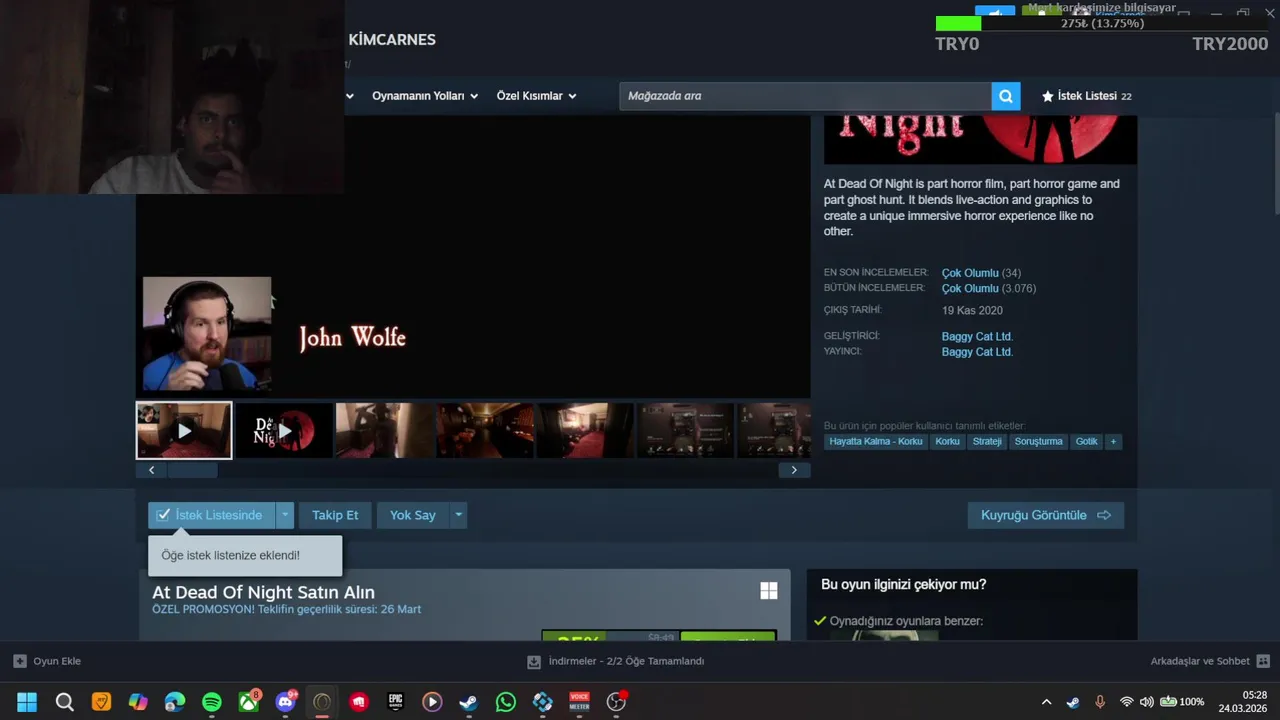Open Xbox app from taskbar
Screen dimensions: 1280x720
pyautogui.click(x=249, y=702)
